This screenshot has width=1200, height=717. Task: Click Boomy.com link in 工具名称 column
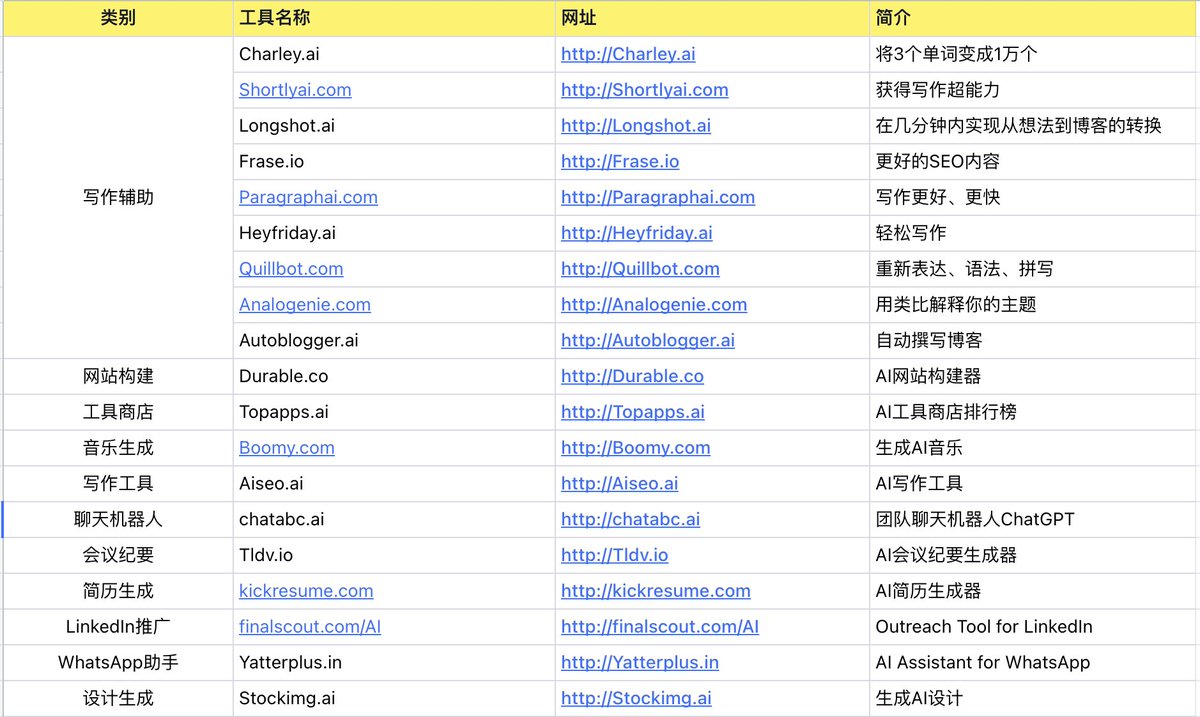click(287, 448)
